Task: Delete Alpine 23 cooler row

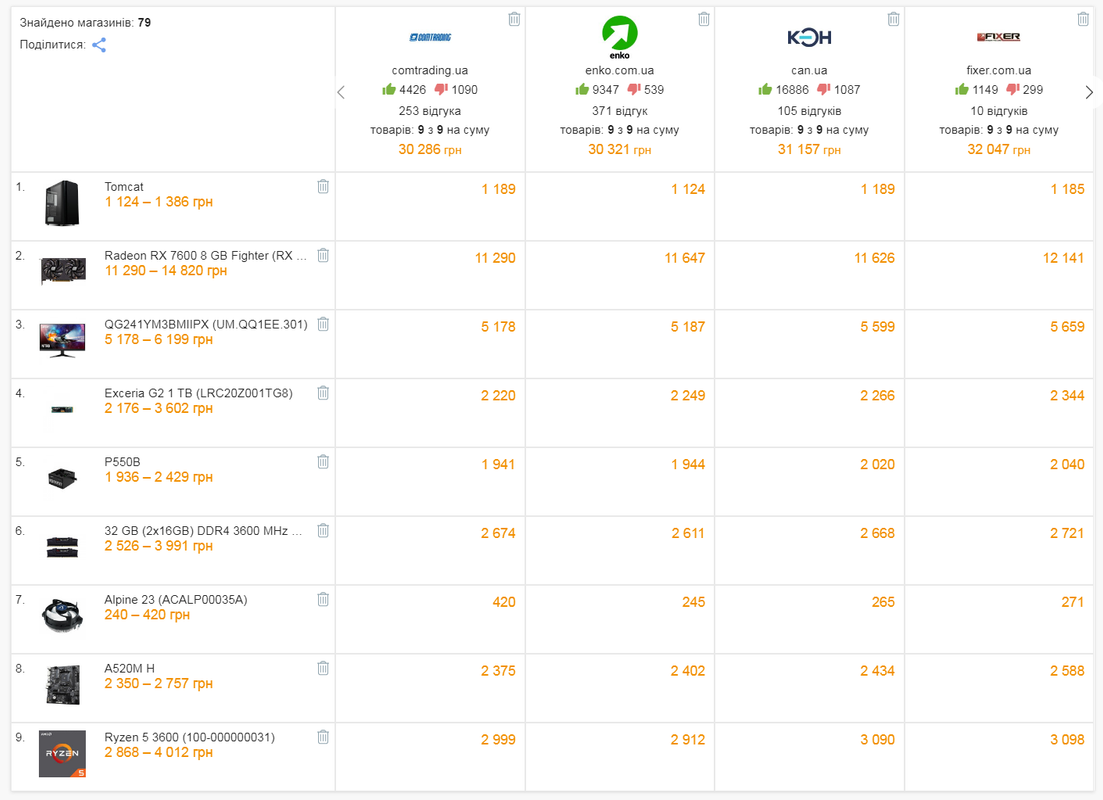Action: click(x=323, y=599)
